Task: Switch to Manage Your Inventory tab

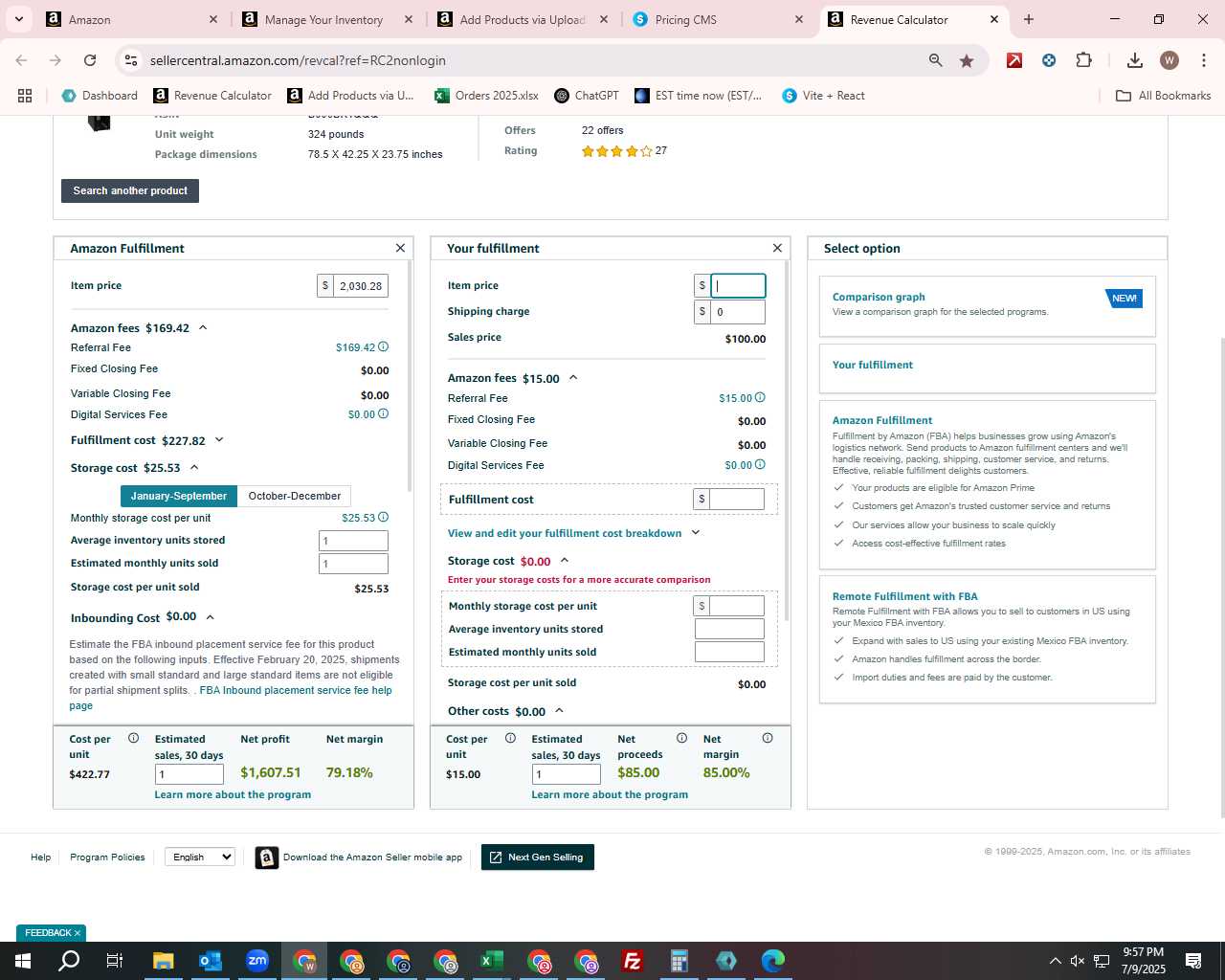Action: coord(327,19)
